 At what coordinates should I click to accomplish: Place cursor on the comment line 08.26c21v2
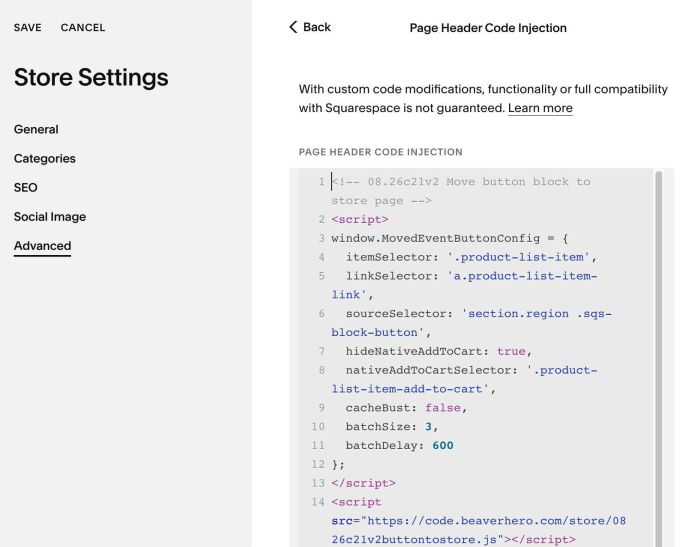coord(461,191)
